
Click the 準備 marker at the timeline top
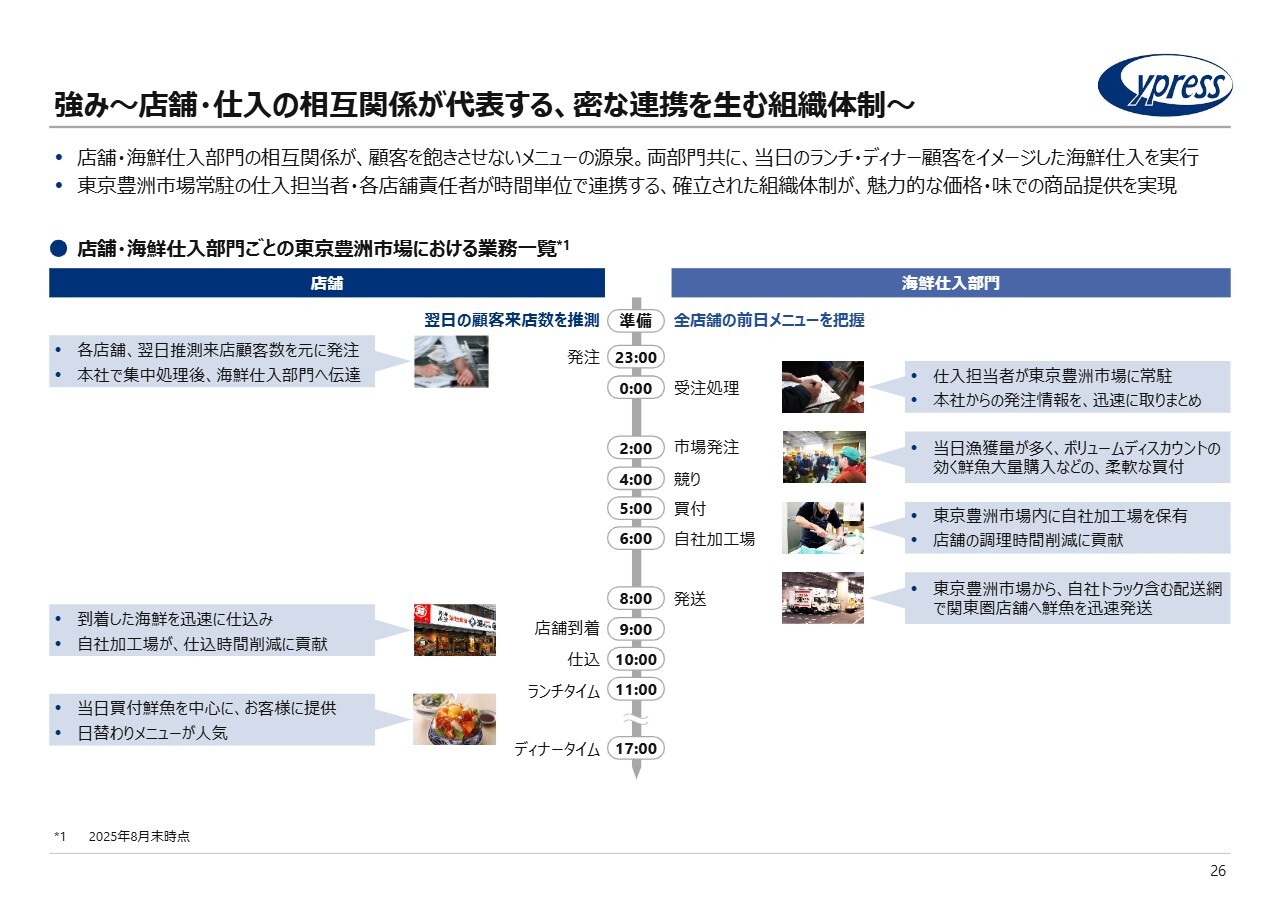tap(635, 321)
